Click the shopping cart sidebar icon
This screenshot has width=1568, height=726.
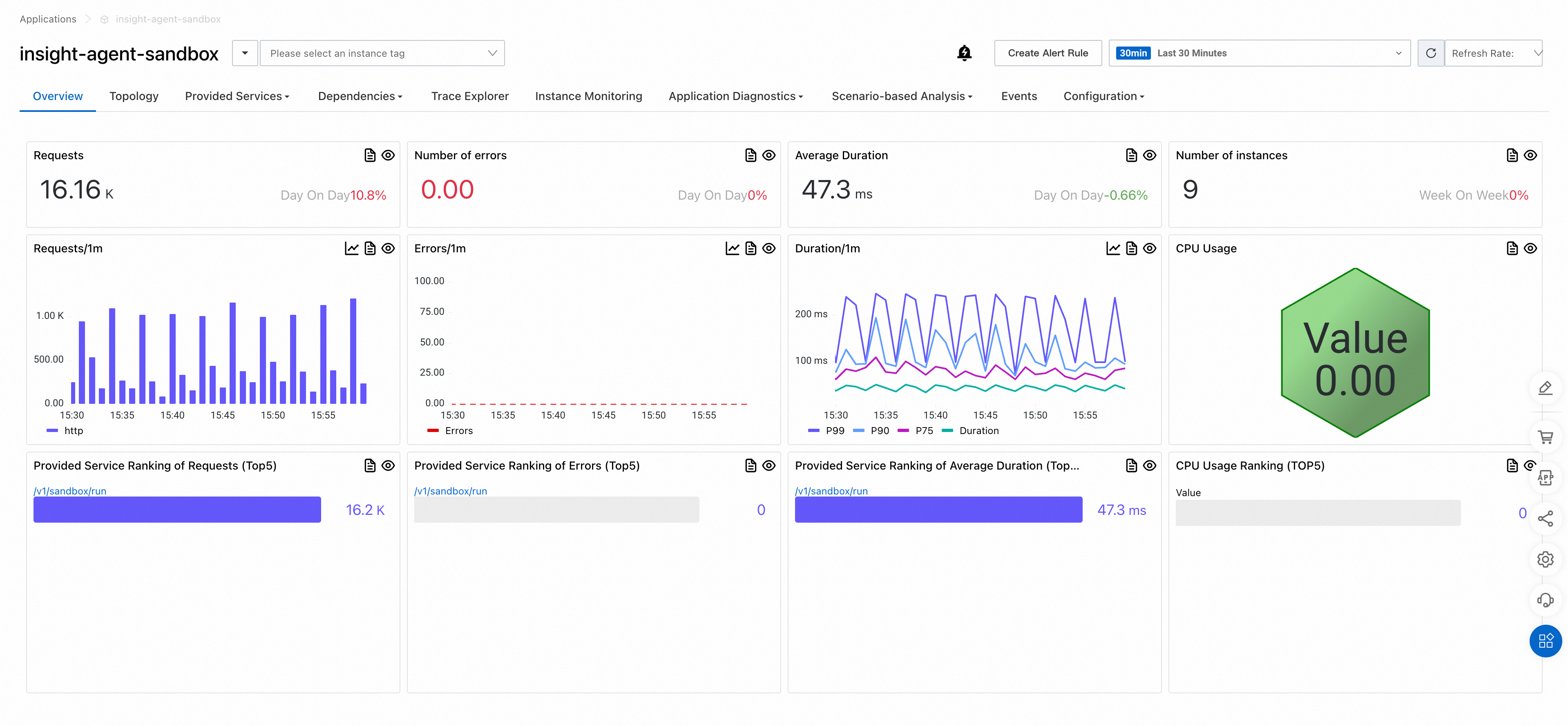tap(1545, 437)
